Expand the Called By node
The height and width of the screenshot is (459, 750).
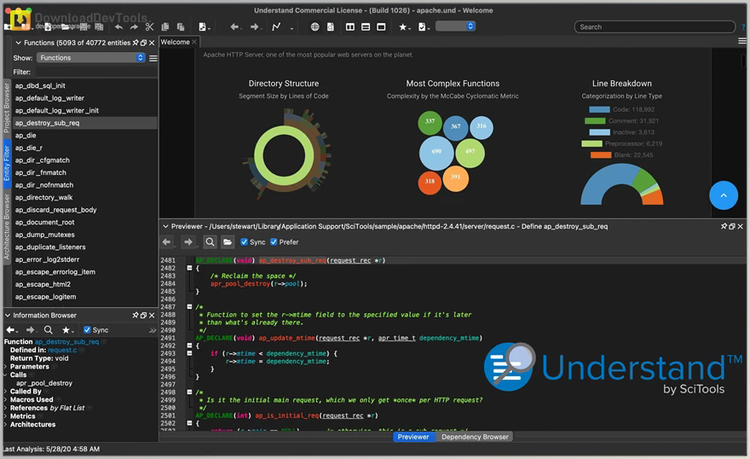(x=6, y=392)
